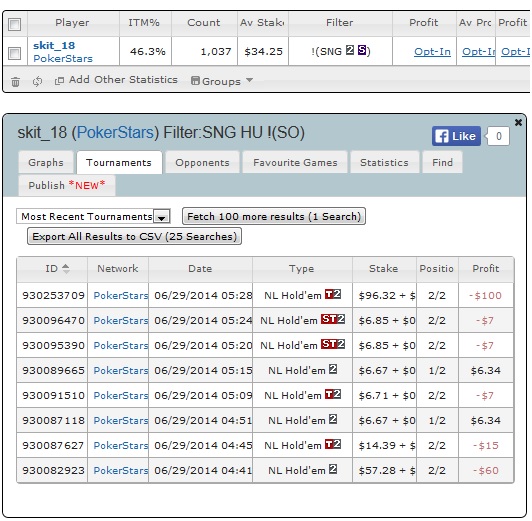Click ST2 icon in row 930096470

[x=333, y=319]
